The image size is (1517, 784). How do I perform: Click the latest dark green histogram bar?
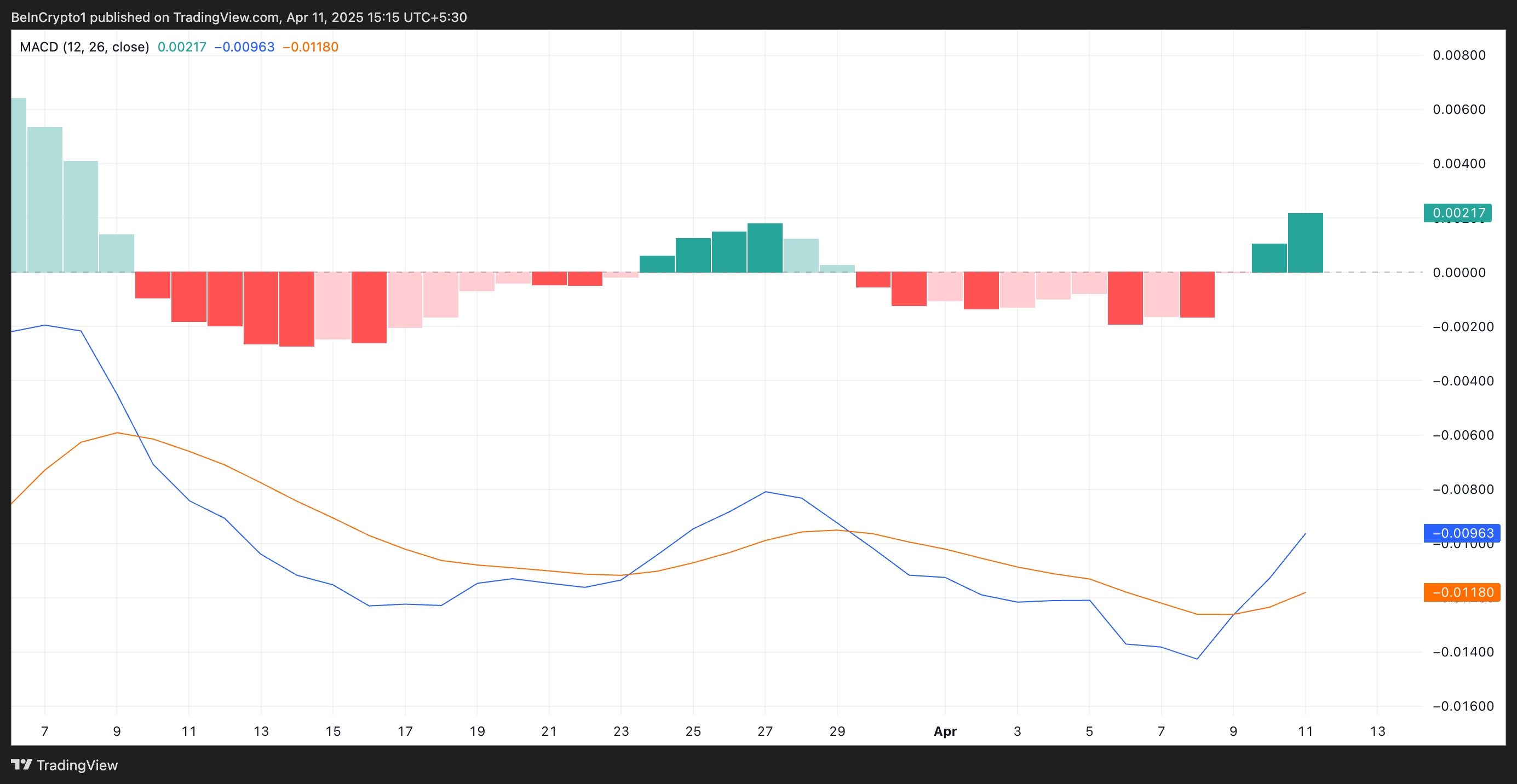1305,243
